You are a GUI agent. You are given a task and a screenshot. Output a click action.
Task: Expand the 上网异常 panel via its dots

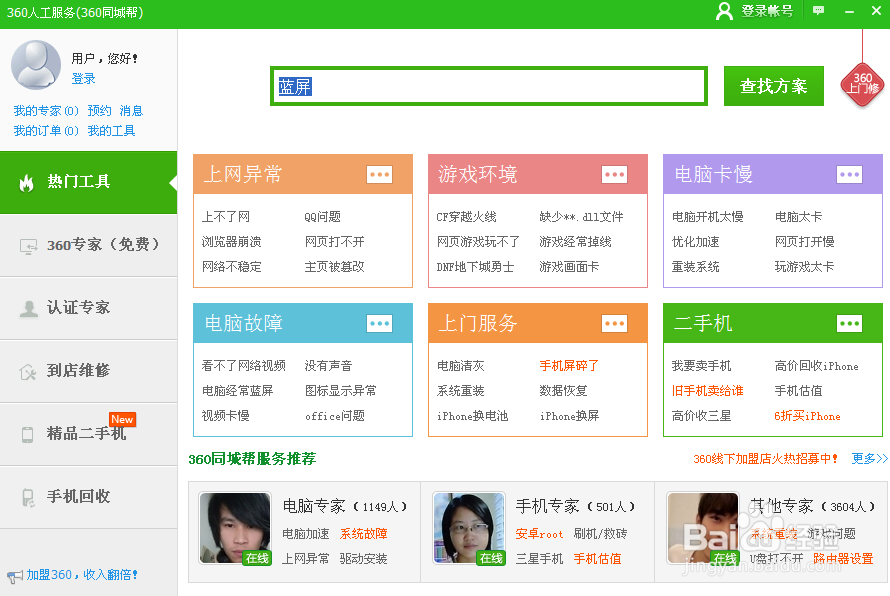pyautogui.click(x=379, y=173)
